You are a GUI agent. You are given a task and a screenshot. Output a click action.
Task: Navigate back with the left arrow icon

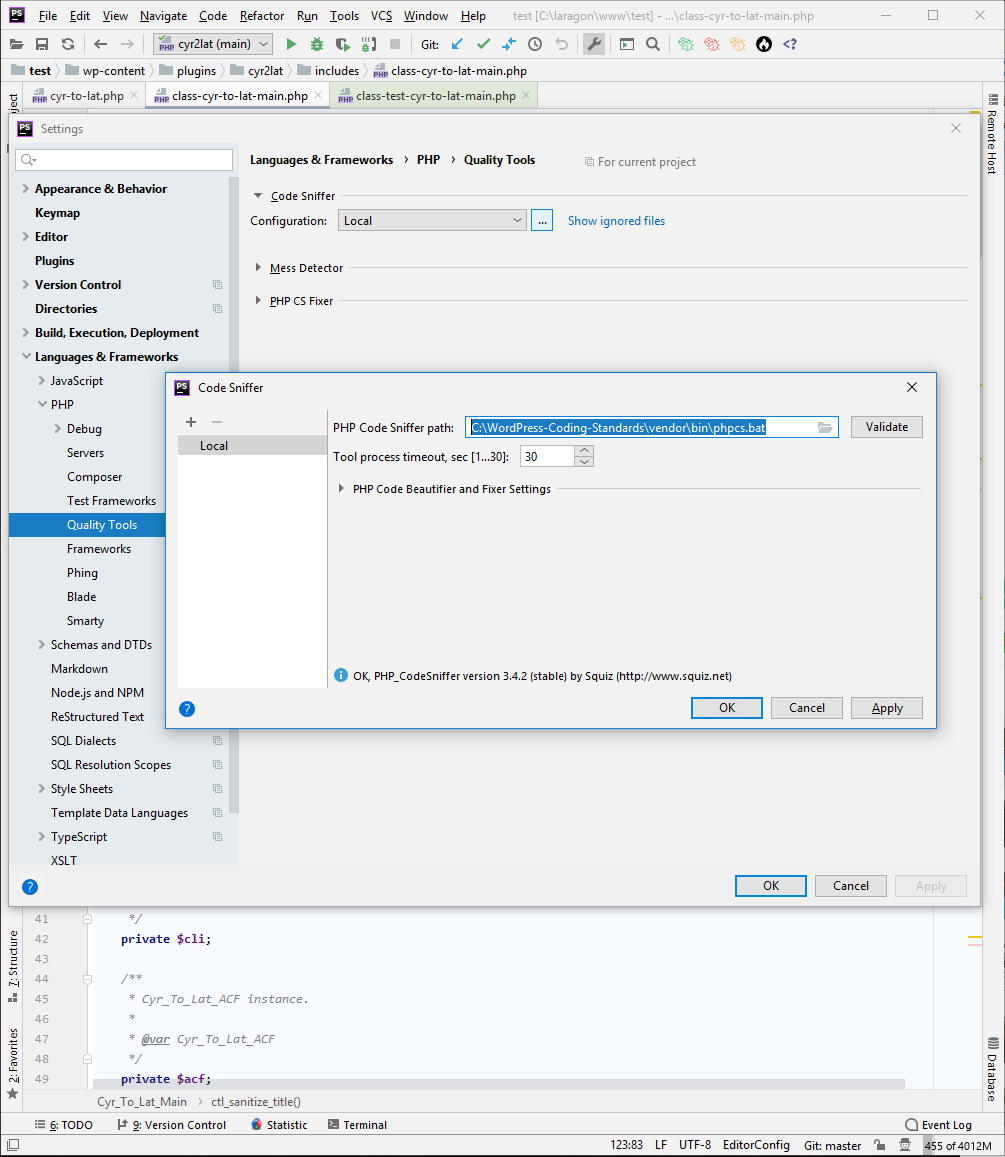click(101, 44)
